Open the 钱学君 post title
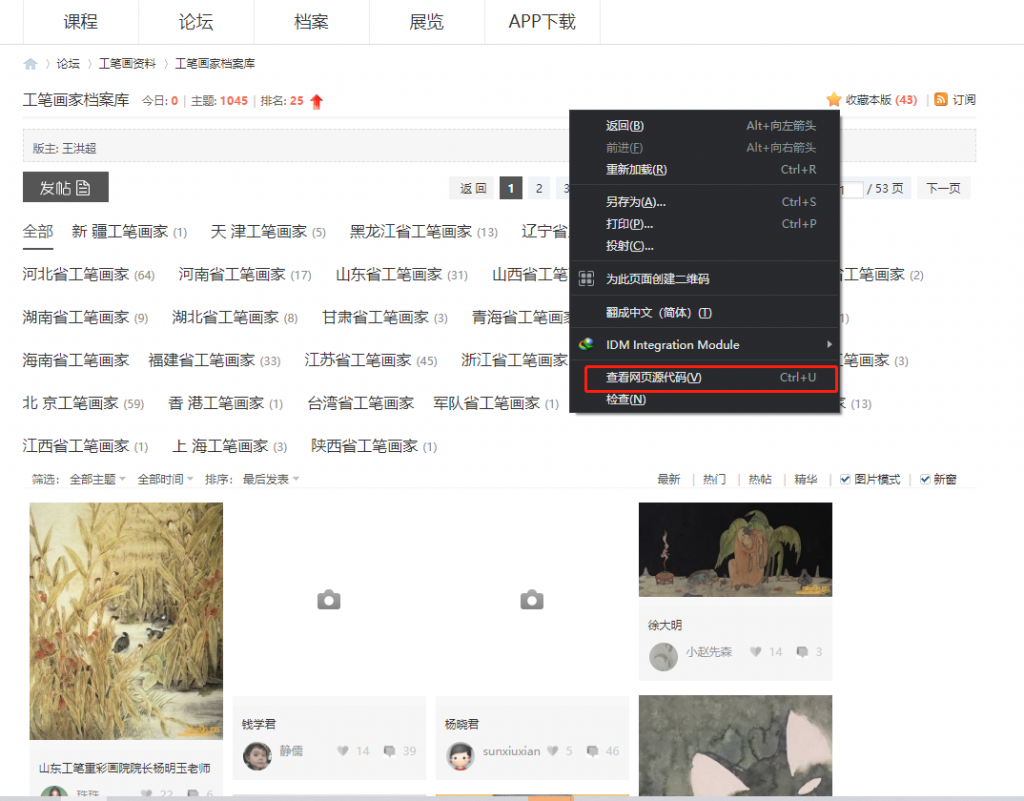 (x=259, y=724)
